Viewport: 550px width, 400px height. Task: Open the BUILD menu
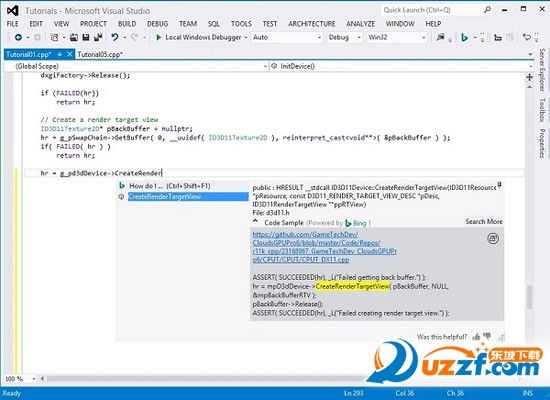coord(127,24)
